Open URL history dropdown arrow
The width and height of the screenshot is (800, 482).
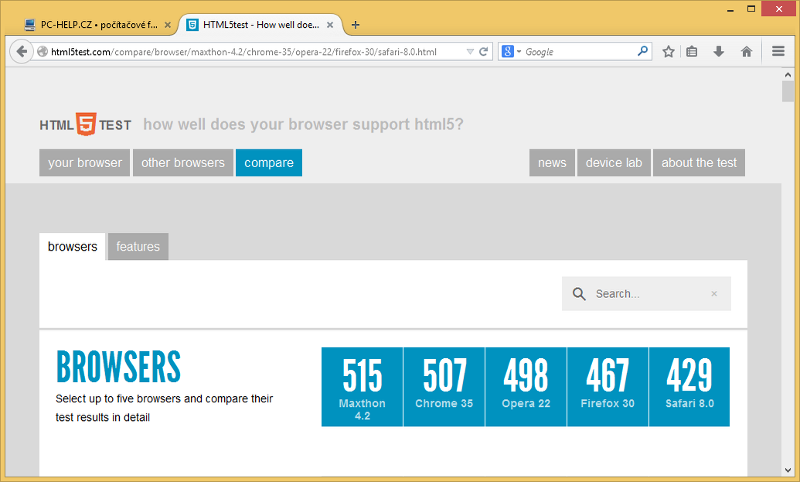[470, 52]
